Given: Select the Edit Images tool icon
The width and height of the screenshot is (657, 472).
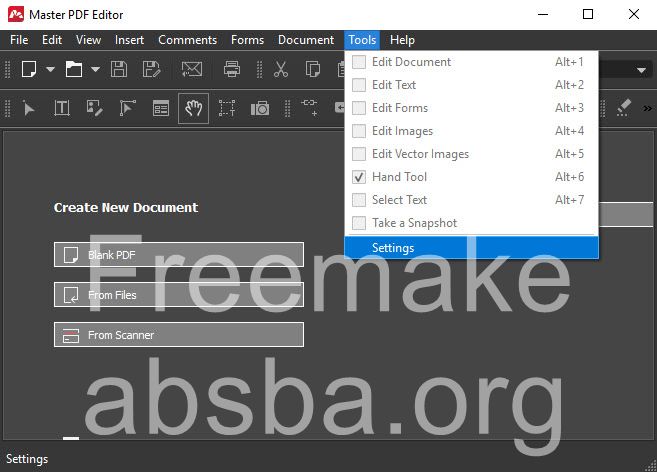Looking at the screenshot, I should (94, 109).
